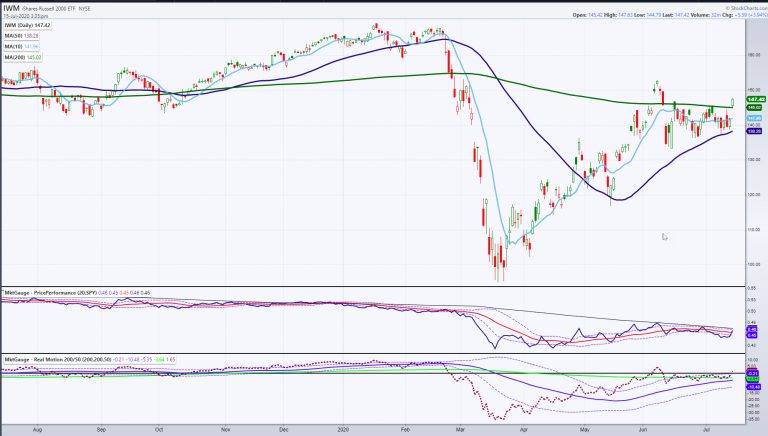Select the MA(200) legend label

coord(23,57)
